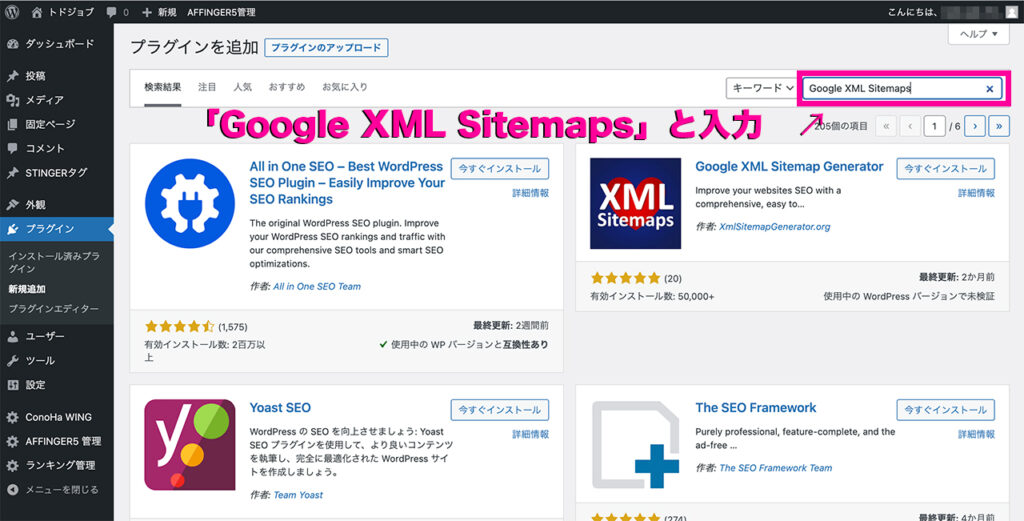Image resolution: width=1024 pixels, height=521 pixels.
Task: Open インストール済みプラグイン submenu
Action: tap(54, 262)
